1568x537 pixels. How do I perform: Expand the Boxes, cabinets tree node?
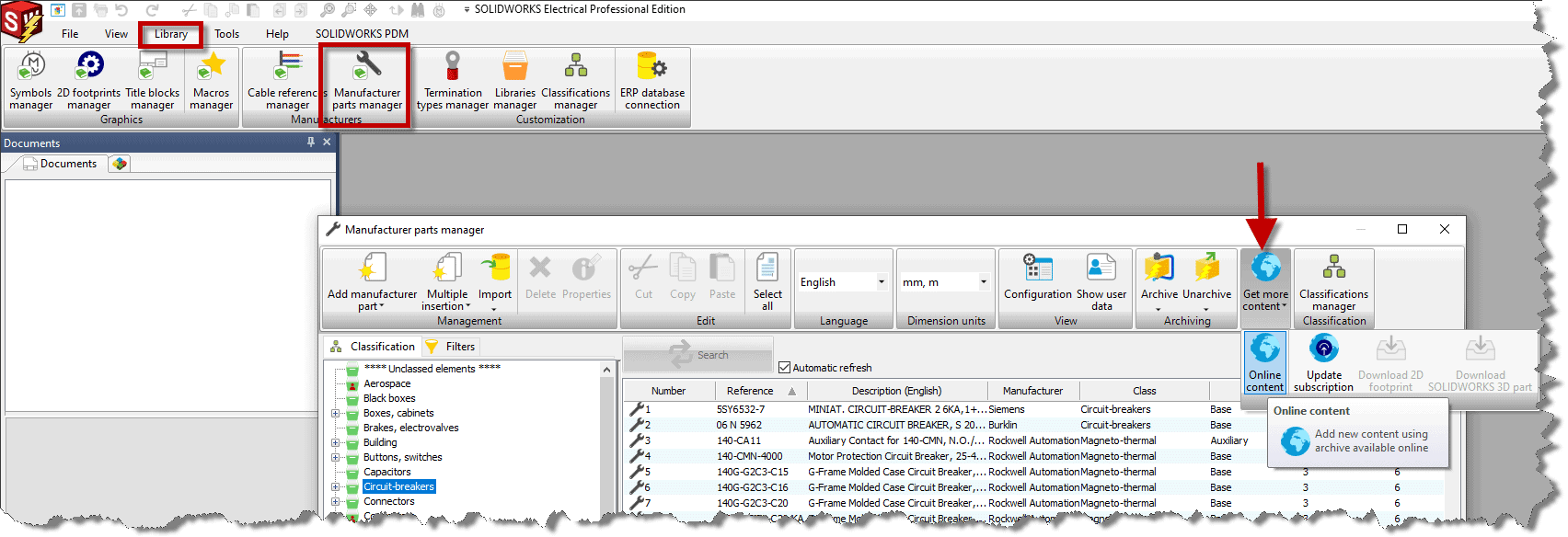click(336, 414)
